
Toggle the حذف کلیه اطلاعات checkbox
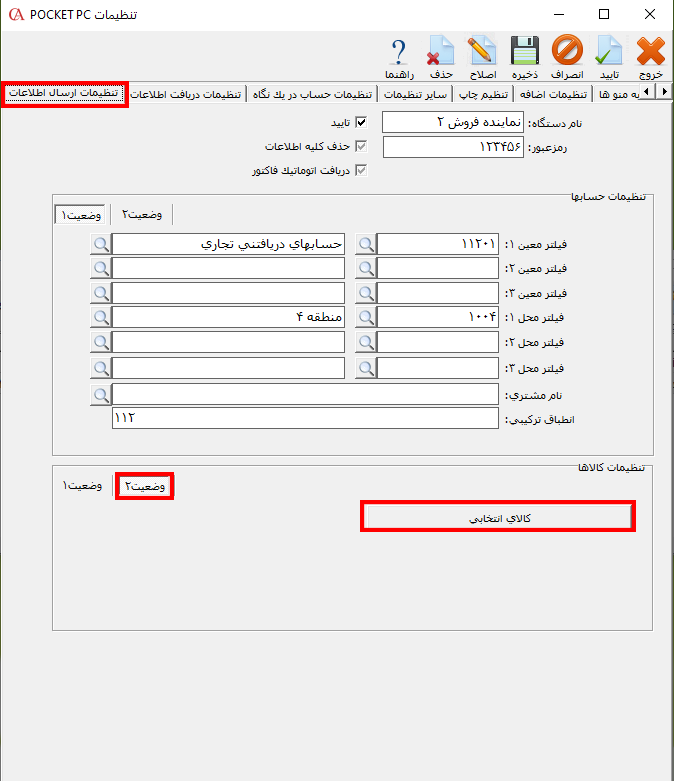tap(361, 147)
